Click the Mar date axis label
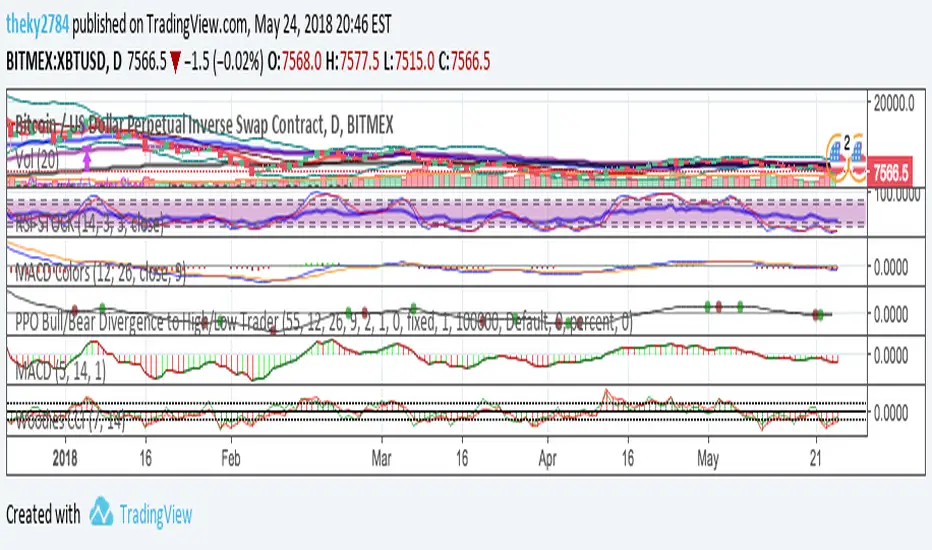Screen dimensions: 932x550 [381, 458]
